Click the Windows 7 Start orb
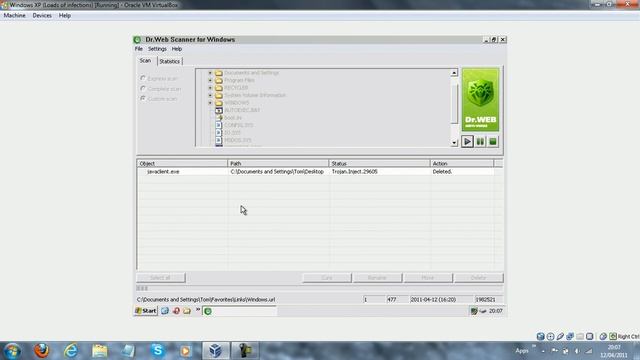This screenshot has height=360, width=640. (12, 351)
